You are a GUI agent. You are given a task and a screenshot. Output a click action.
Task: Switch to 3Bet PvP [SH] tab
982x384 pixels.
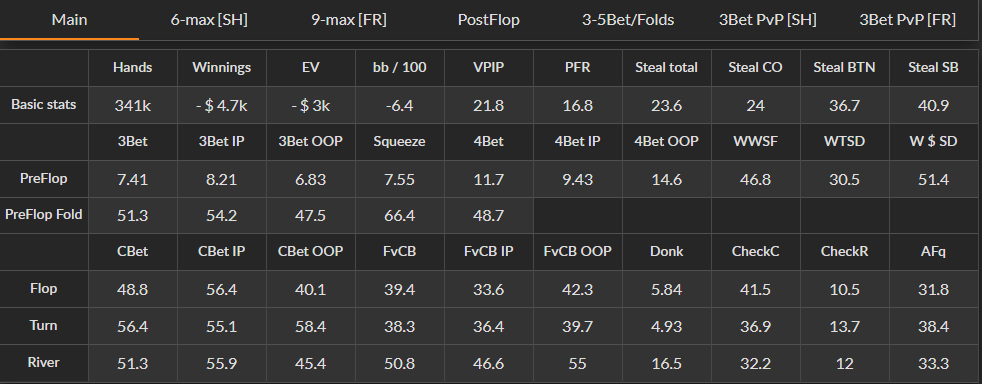[768, 19]
